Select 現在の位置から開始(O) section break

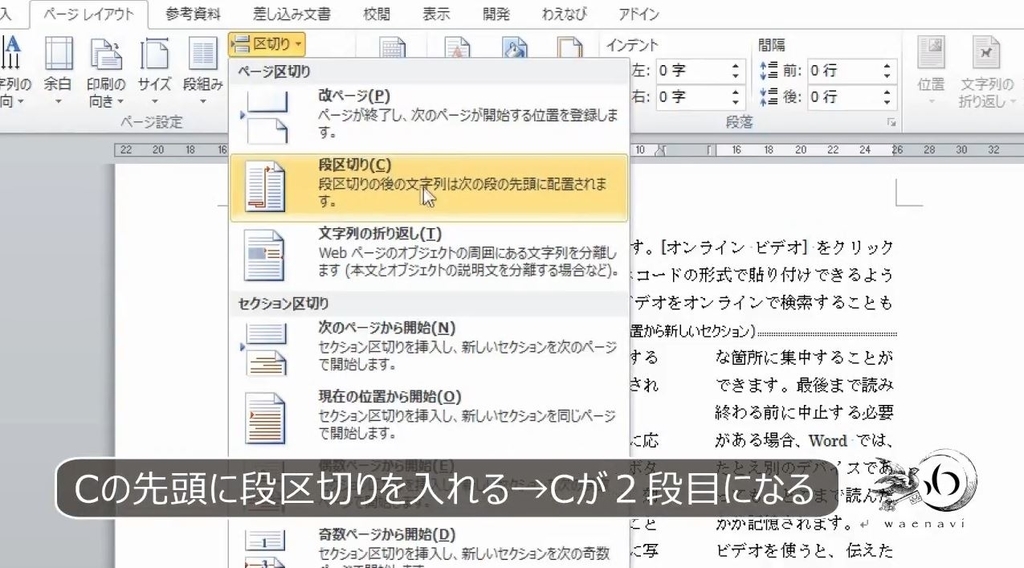[429, 417]
